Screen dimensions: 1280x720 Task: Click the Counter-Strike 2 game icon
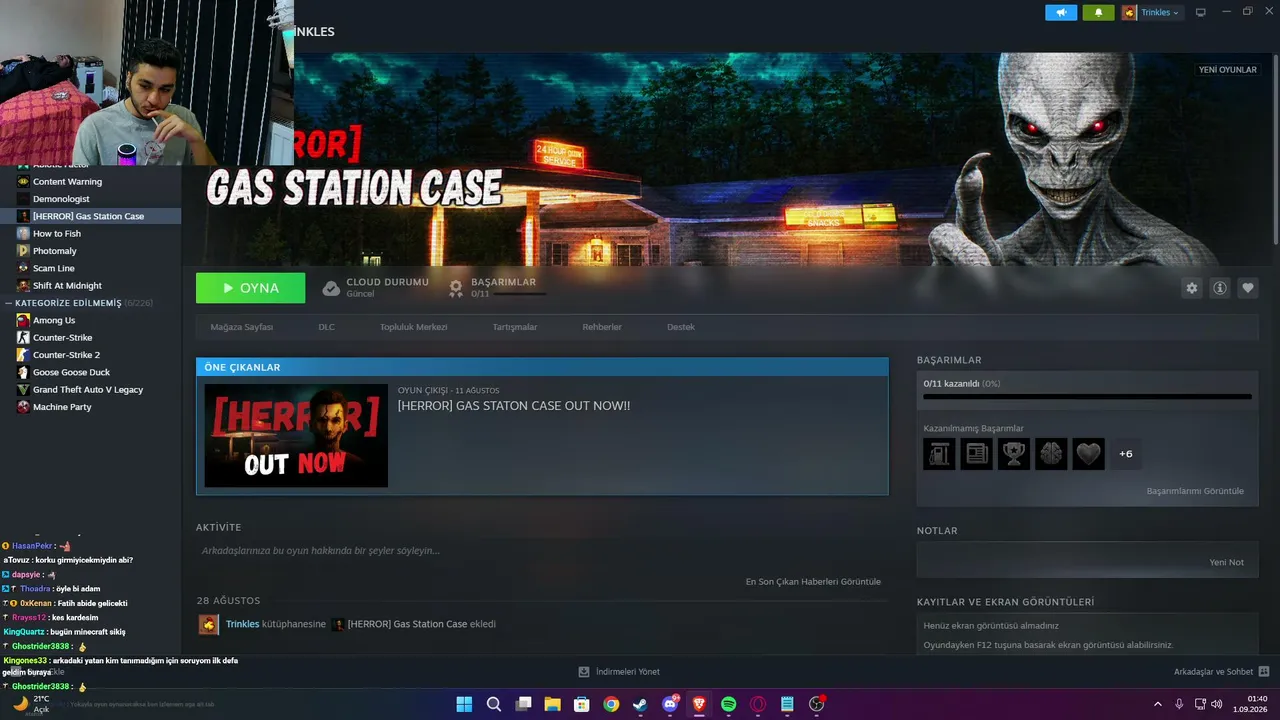tap(23, 355)
